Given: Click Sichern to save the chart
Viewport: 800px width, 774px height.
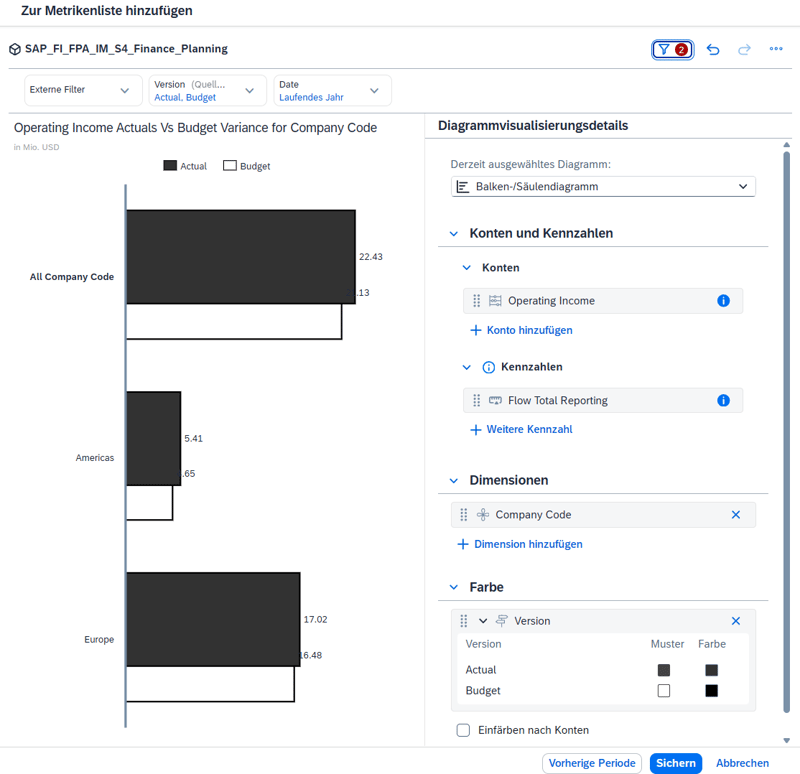Looking at the screenshot, I should click(x=676, y=762).
